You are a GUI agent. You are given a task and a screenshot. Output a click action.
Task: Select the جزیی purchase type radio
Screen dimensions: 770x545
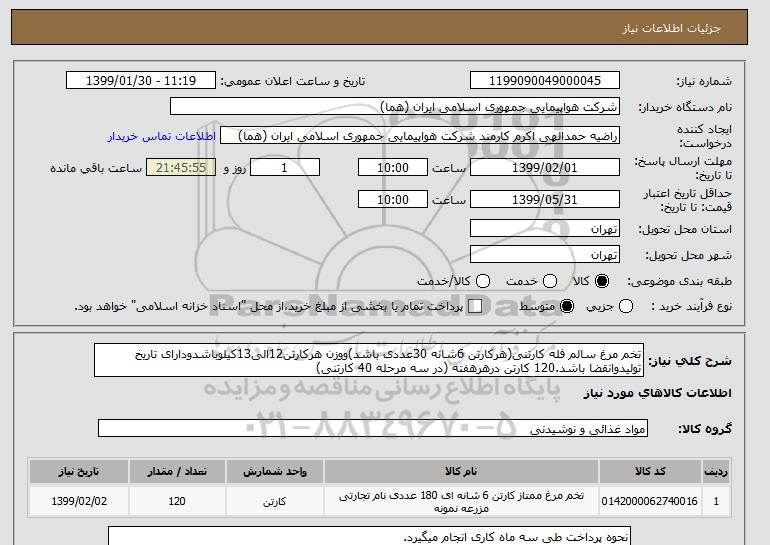pos(626,306)
